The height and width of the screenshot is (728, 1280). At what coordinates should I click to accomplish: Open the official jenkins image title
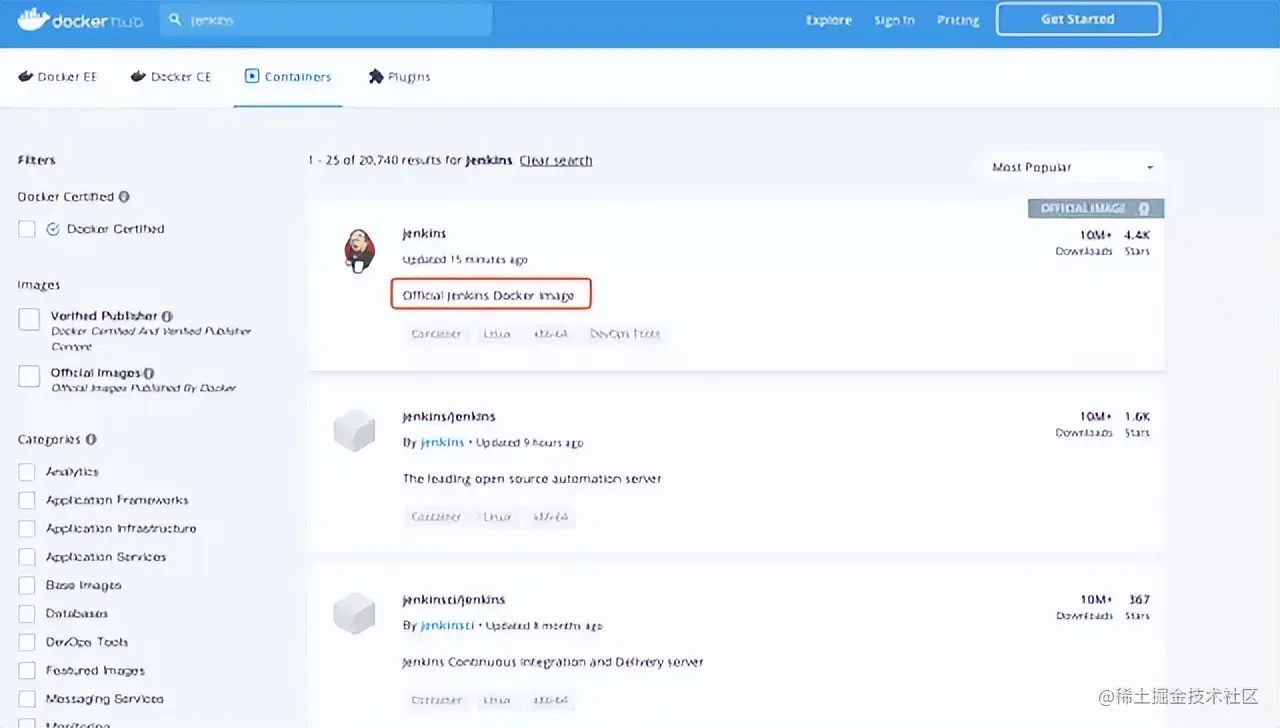click(422, 233)
